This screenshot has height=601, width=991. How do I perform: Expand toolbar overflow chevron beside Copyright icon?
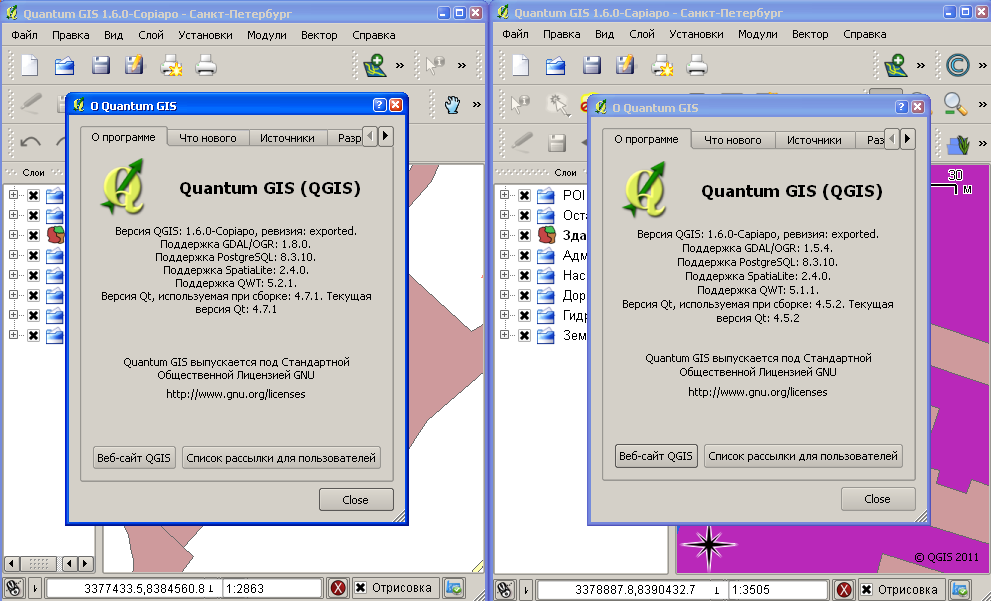[x=982, y=65]
